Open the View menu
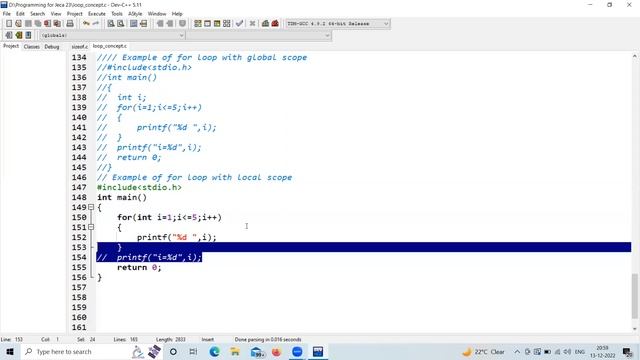Screen dimensions: 640x360 pos(56,14)
